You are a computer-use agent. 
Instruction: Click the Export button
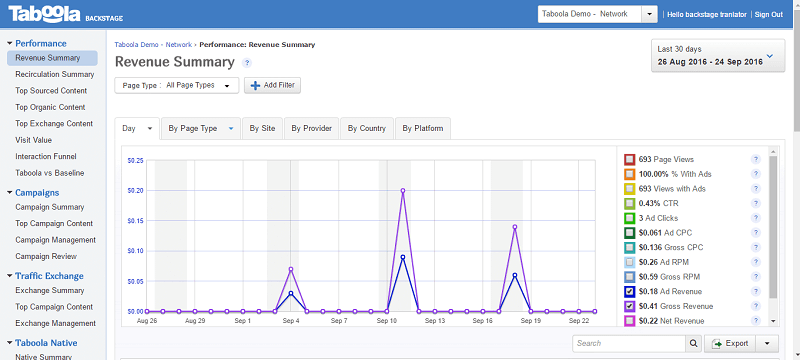[x=730, y=344]
